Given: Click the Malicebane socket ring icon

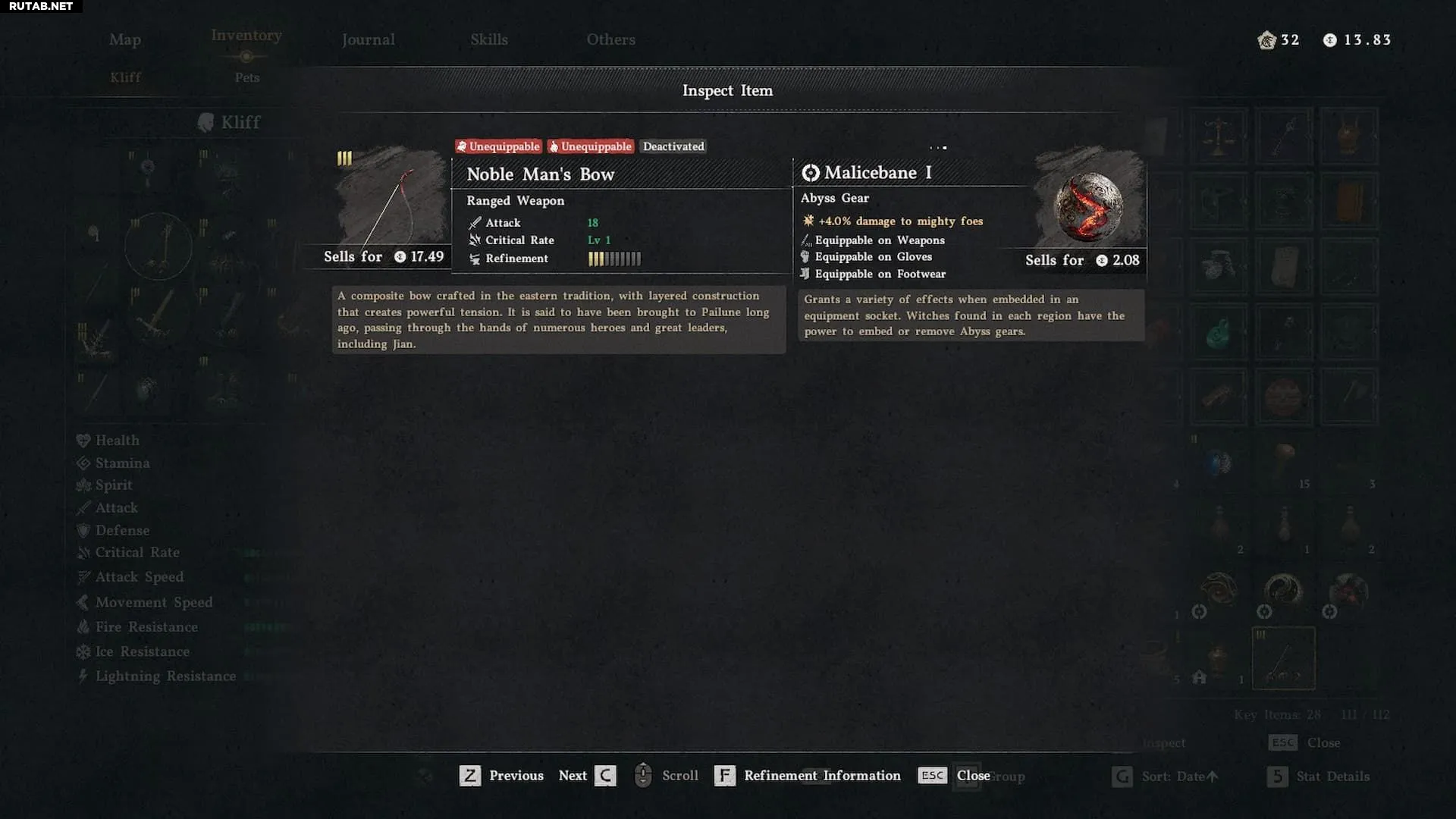Looking at the screenshot, I should pyautogui.click(x=811, y=173).
